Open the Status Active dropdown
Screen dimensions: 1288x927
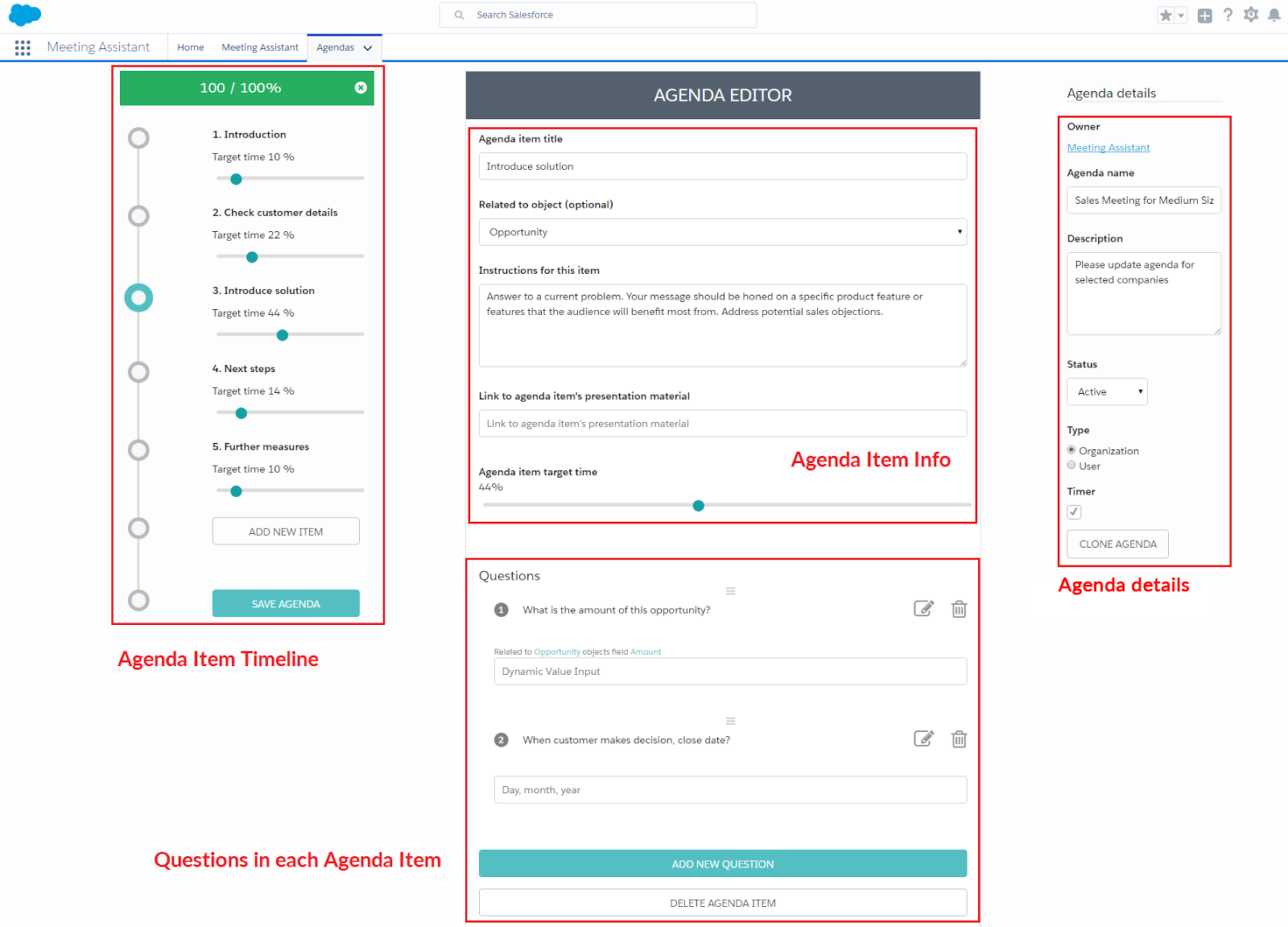tap(1107, 391)
